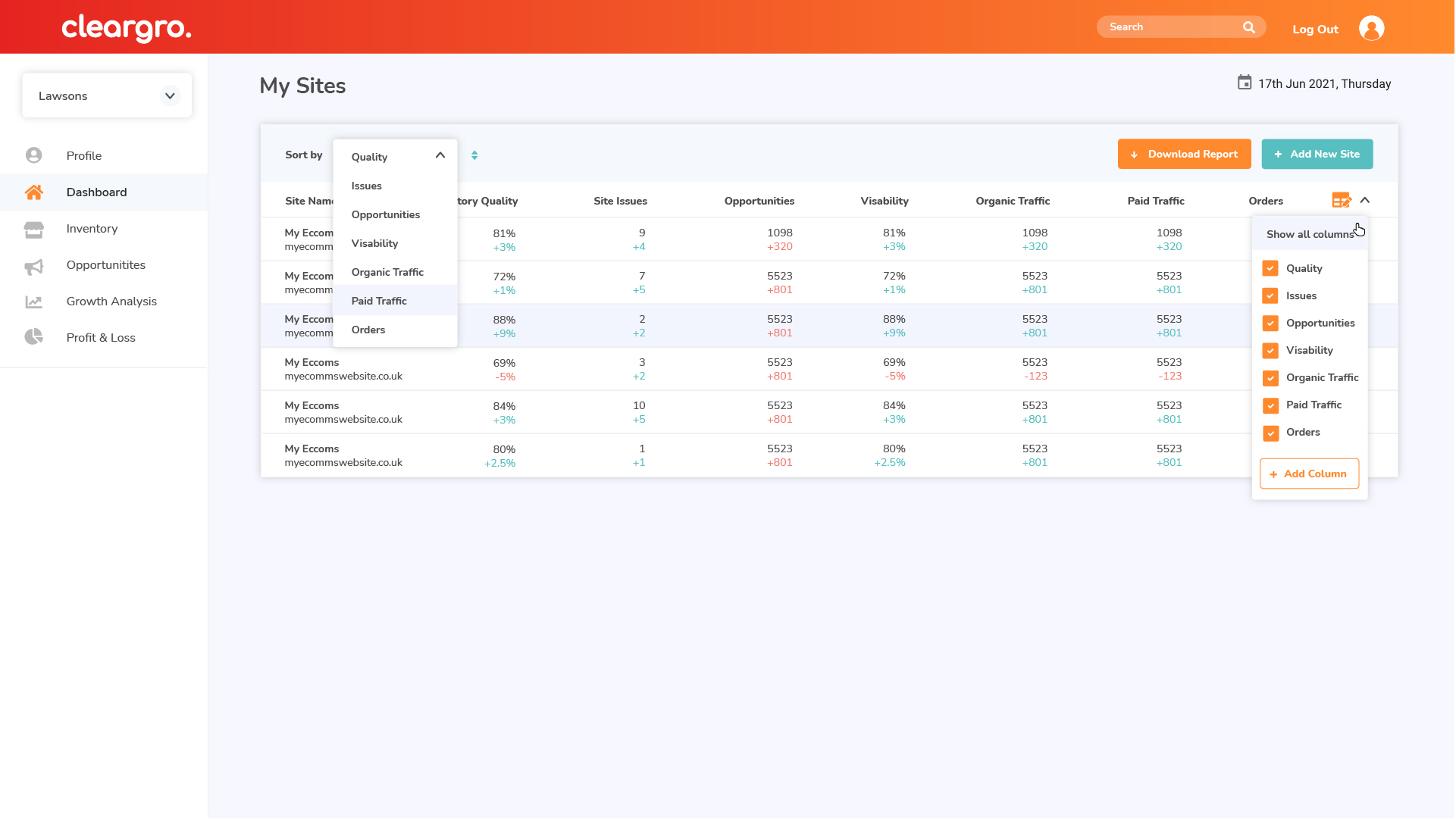Click the Opportunities megaphone icon
Screen dimensions: 1456x819
(34, 266)
